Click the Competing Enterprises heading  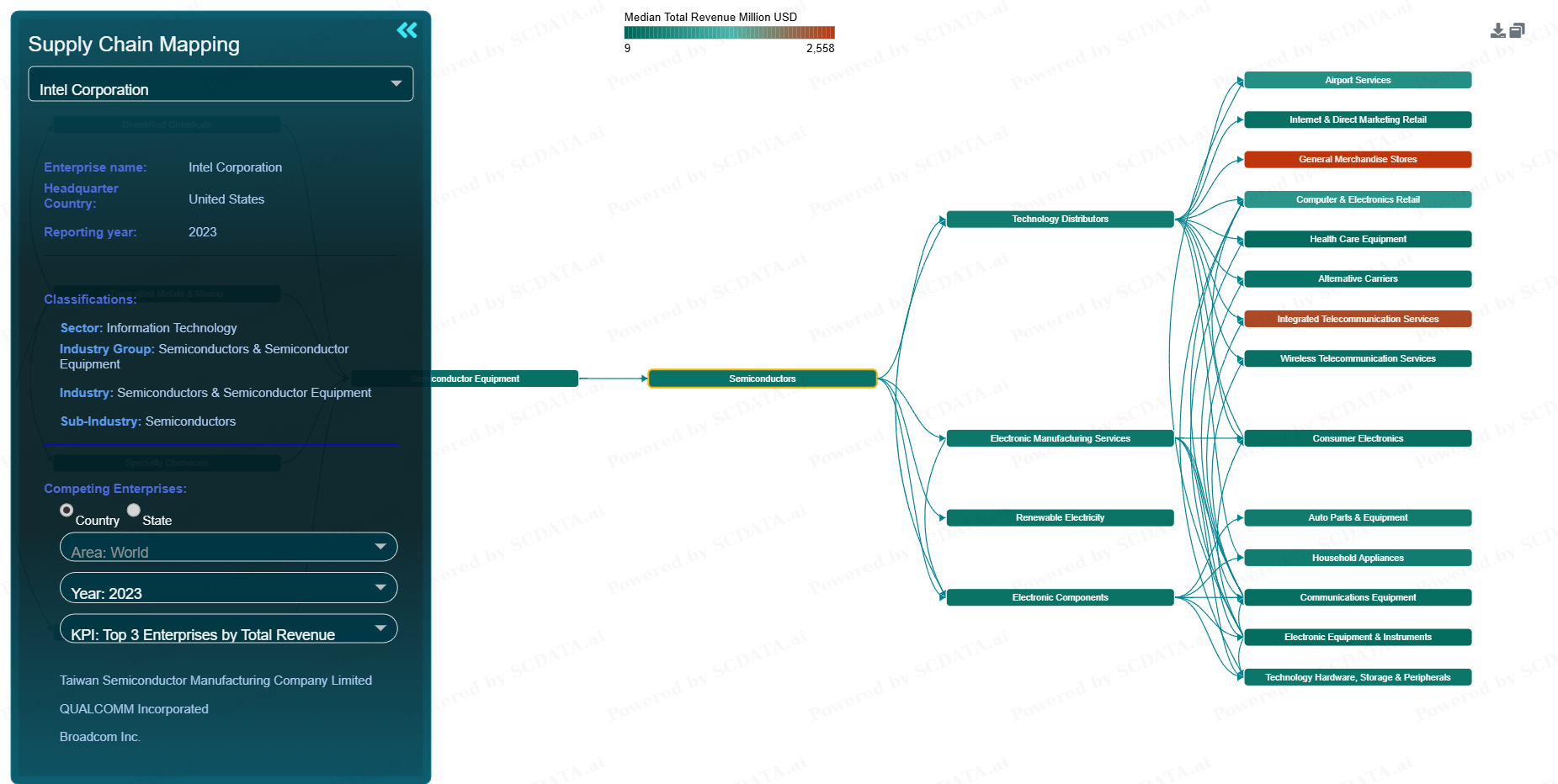(x=115, y=489)
